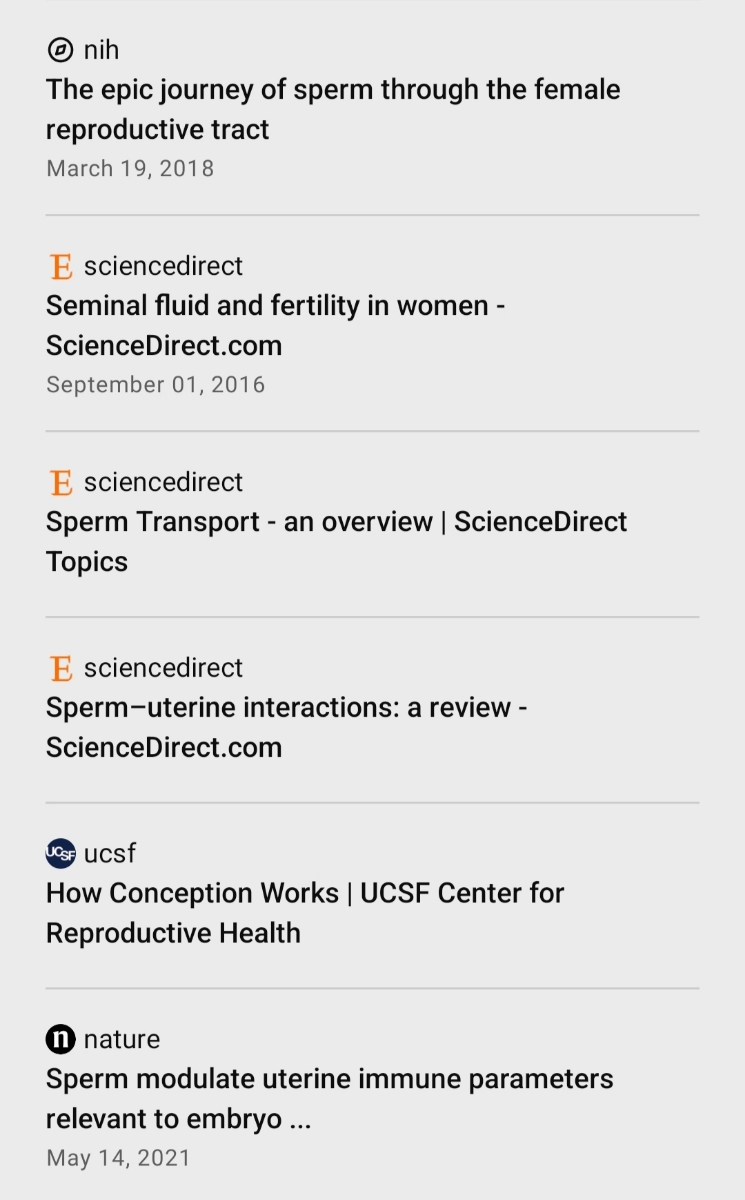This screenshot has height=1200, width=745.
Task: Open "How Conception Works" UCSF result
Action: [305, 913]
